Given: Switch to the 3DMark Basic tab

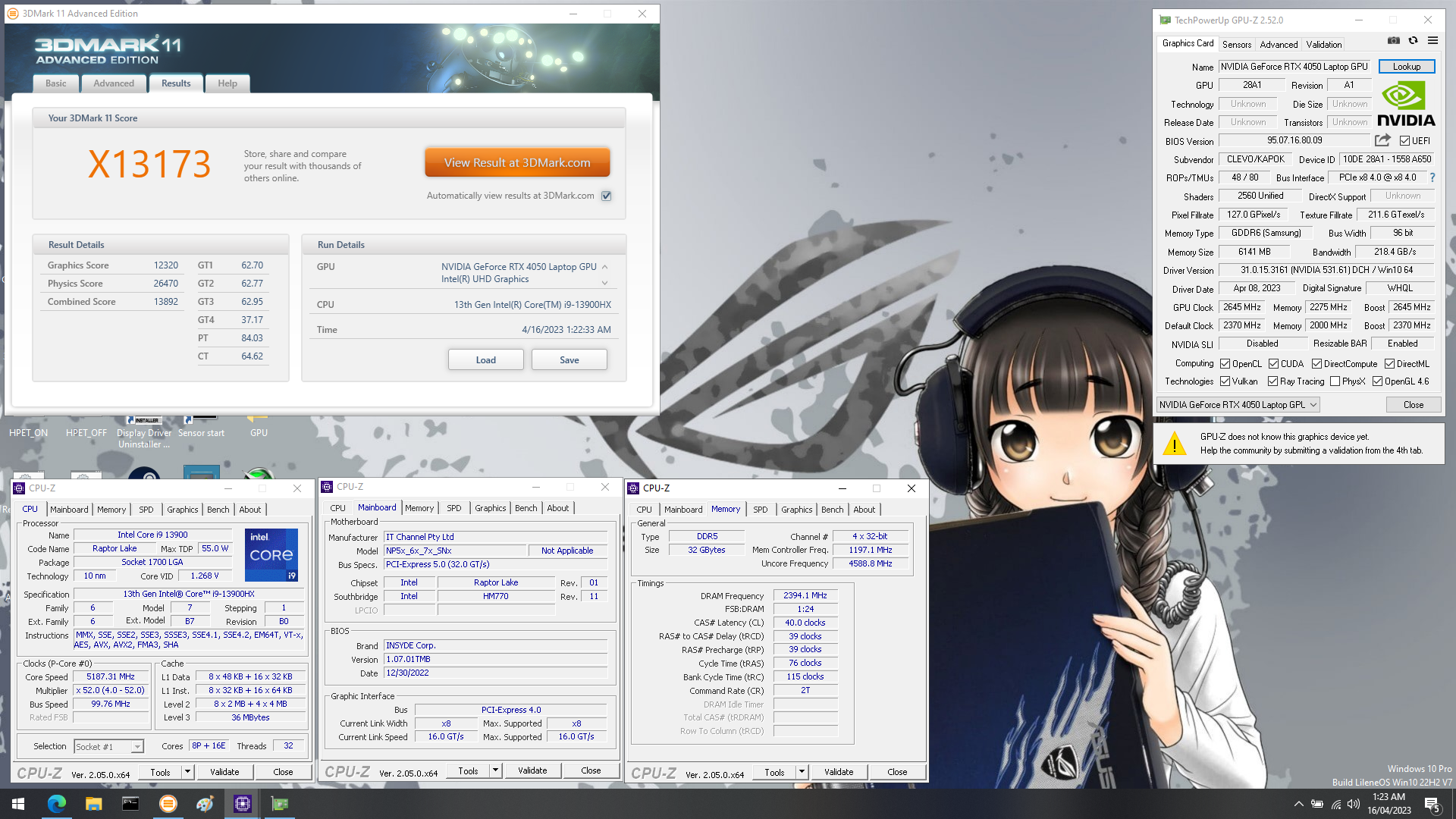Looking at the screenshot, I should click(x=55, y=83).
